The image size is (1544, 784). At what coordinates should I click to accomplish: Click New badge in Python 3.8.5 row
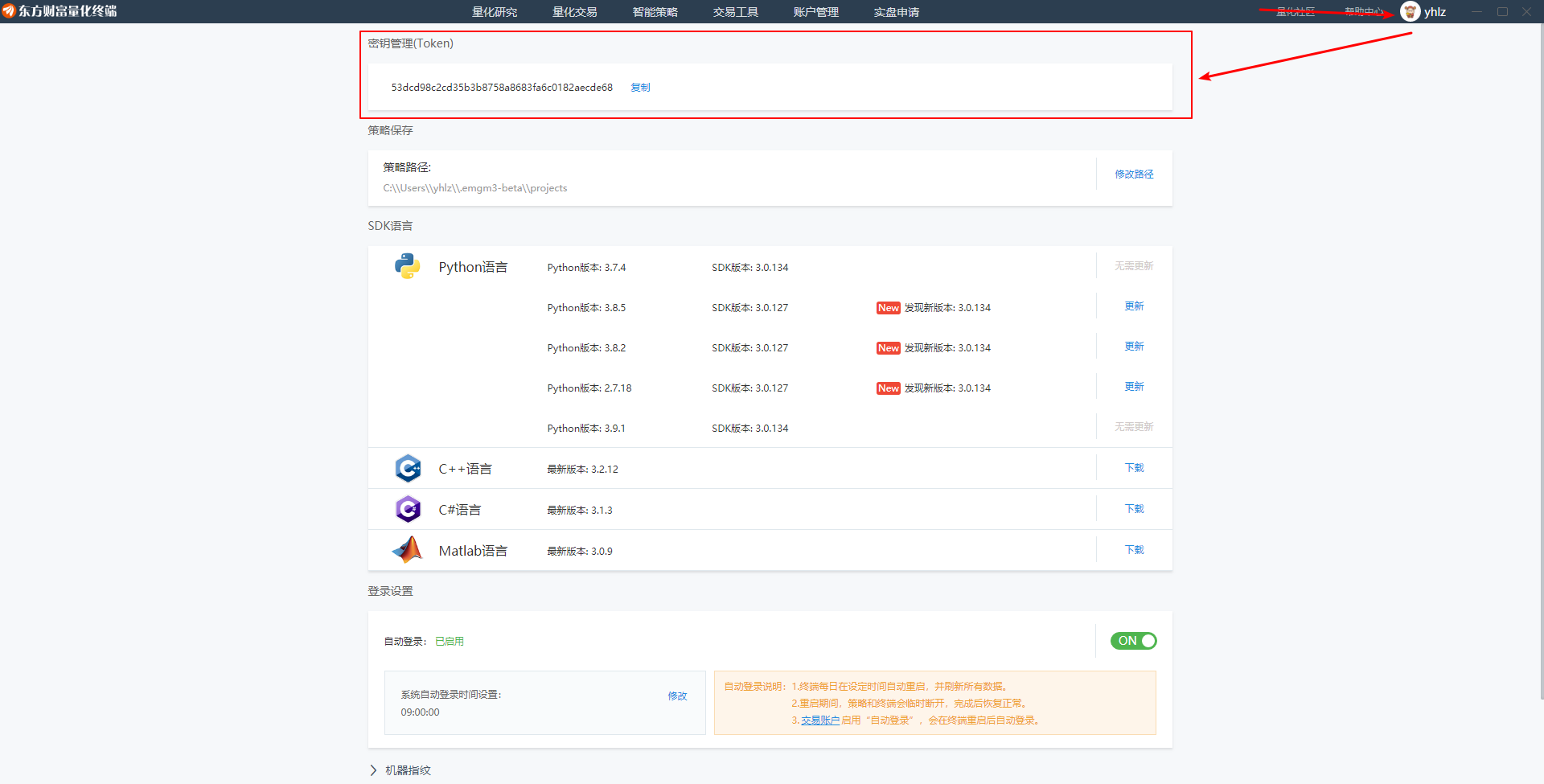point(889,308)
